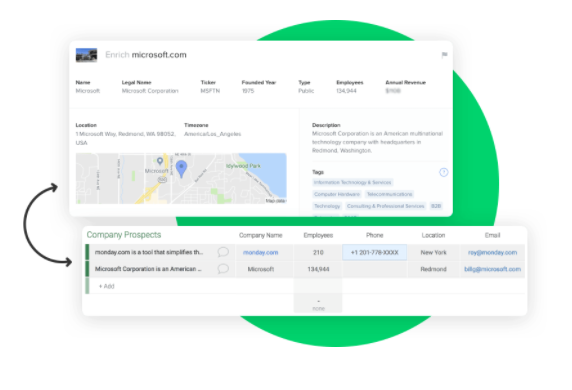Click the Employees value 134,944 in Enrich card
The image size is (572, 390).
pos(346,91)
